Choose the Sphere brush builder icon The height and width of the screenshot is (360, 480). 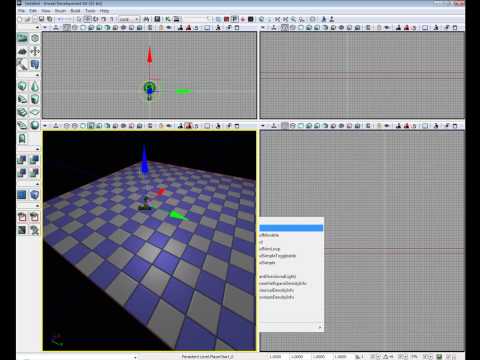(35, 125)
